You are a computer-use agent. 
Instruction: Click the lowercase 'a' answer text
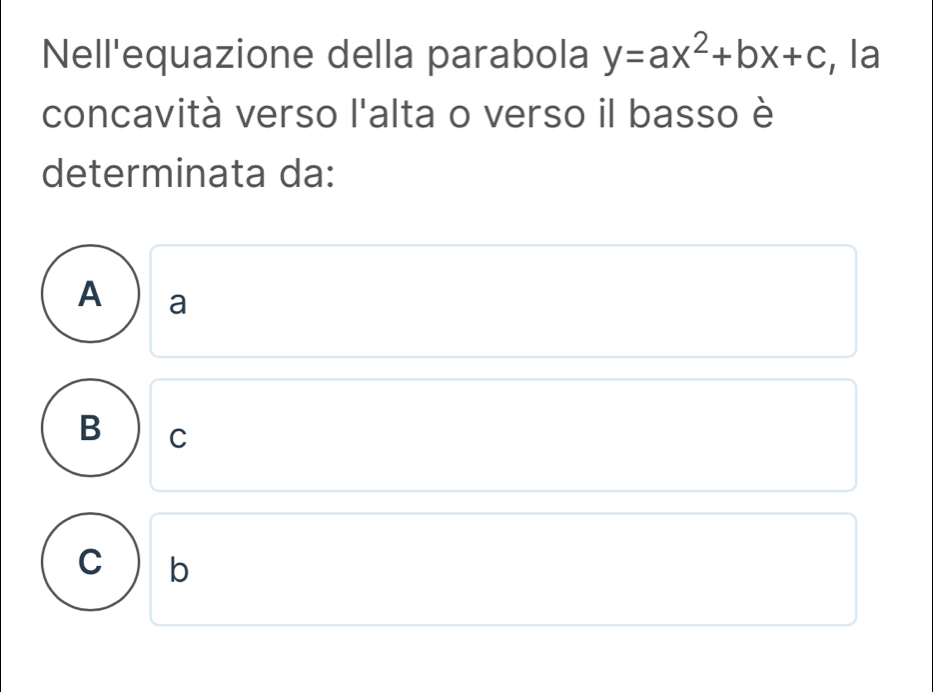[177, 304]
